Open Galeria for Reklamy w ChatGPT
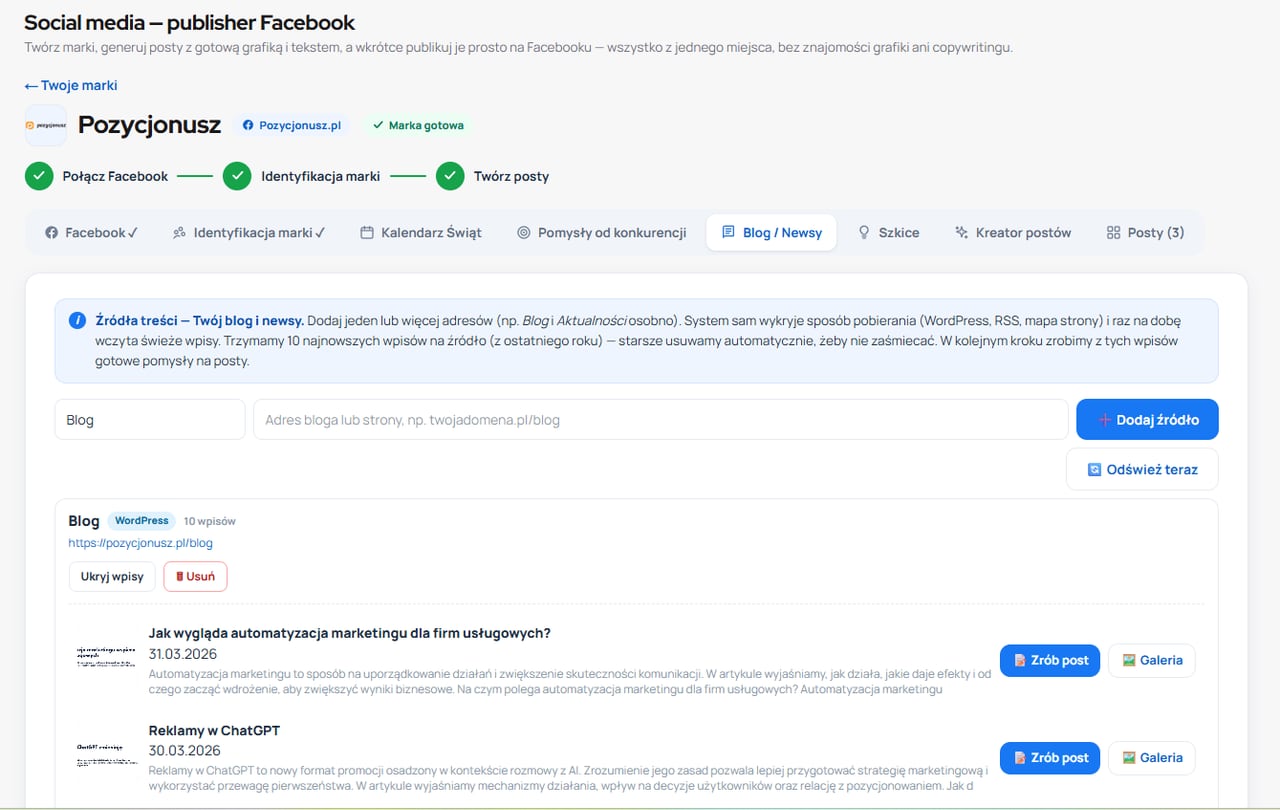The image size is (1280, 810). [x=1152, y=757]
